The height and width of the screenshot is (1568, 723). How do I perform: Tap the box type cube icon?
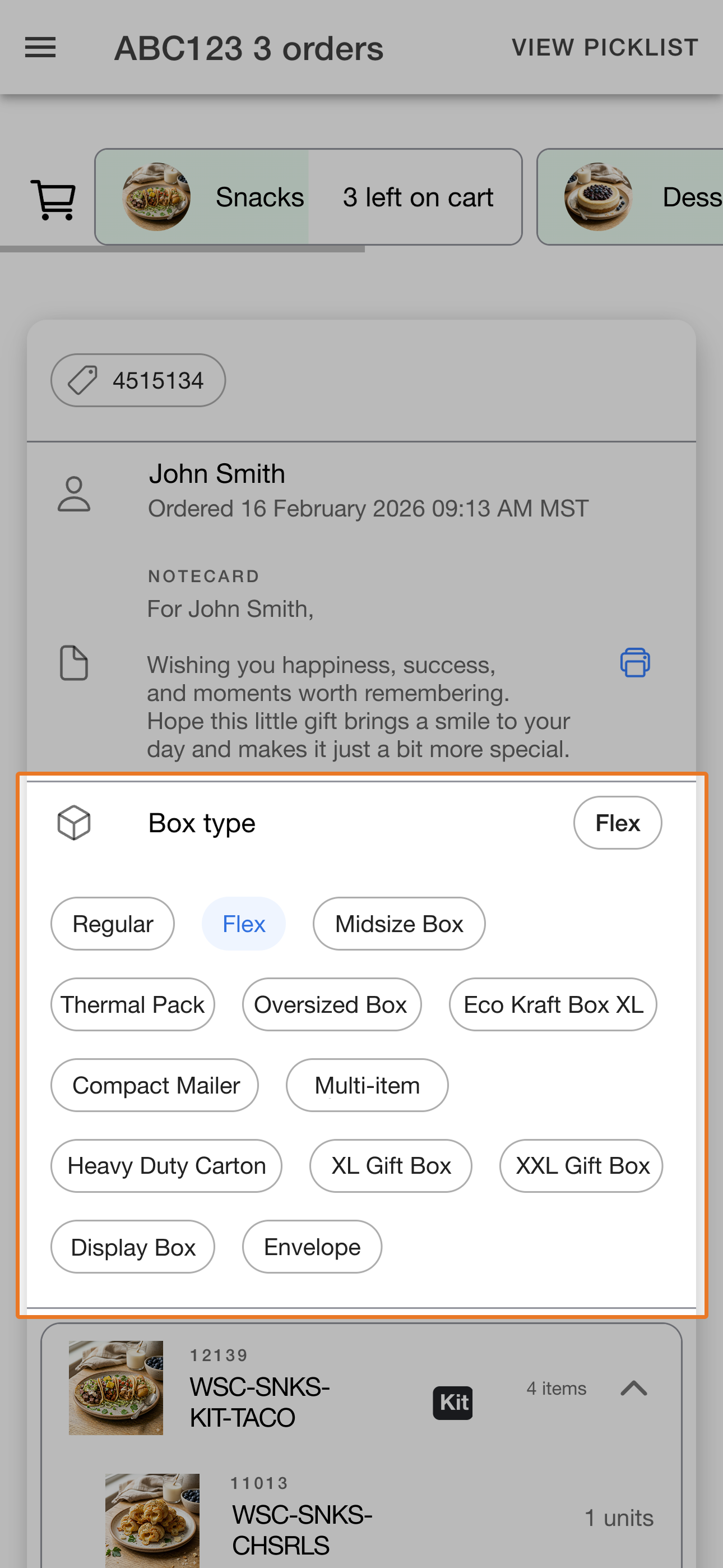coord(73,823)
